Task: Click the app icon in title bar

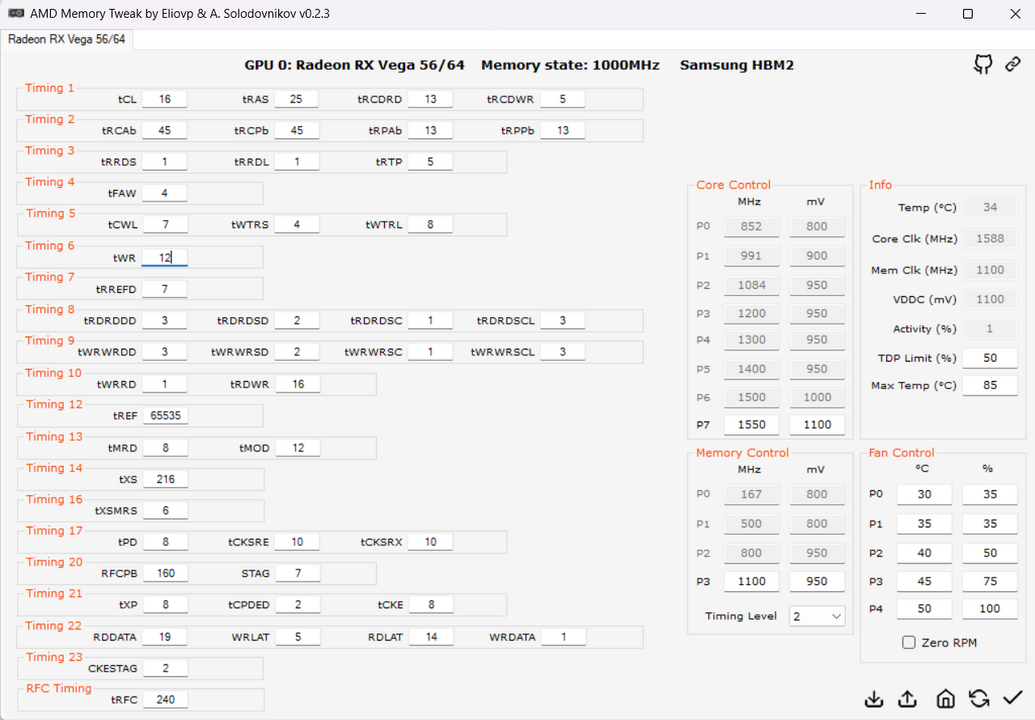Action: click(16, 14)
